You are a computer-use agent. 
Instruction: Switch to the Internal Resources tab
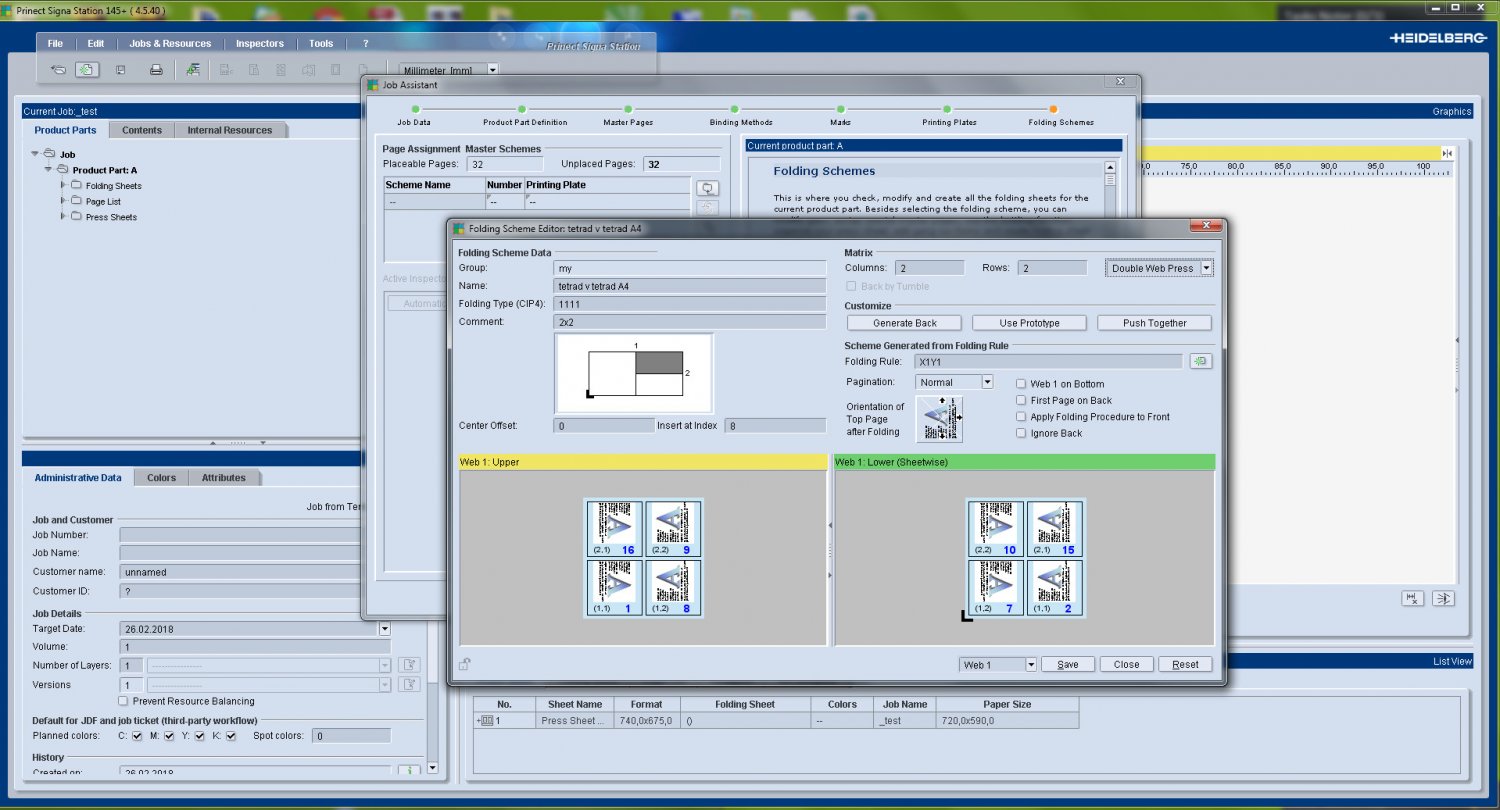pos(229,130)
